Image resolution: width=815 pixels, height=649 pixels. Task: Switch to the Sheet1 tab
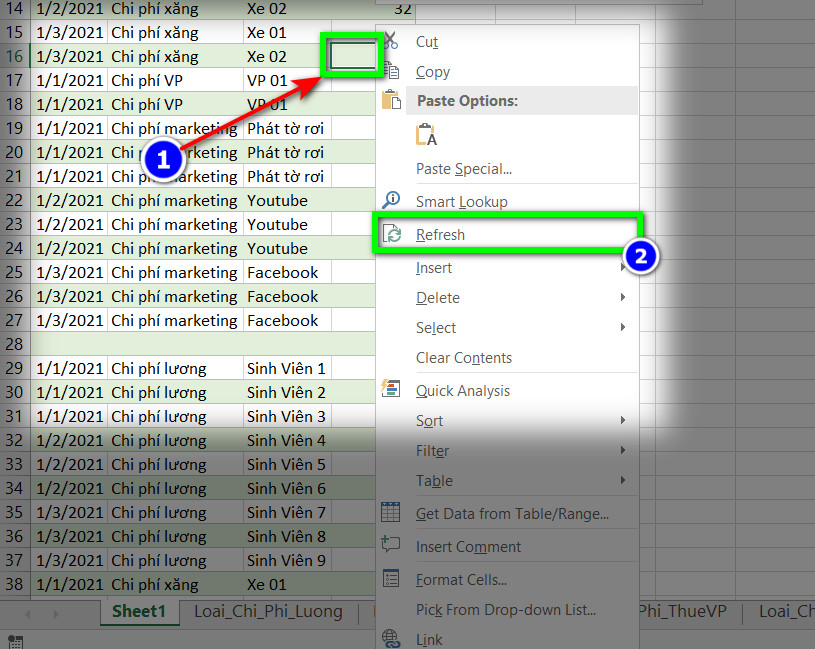click(x=139, y=612)
